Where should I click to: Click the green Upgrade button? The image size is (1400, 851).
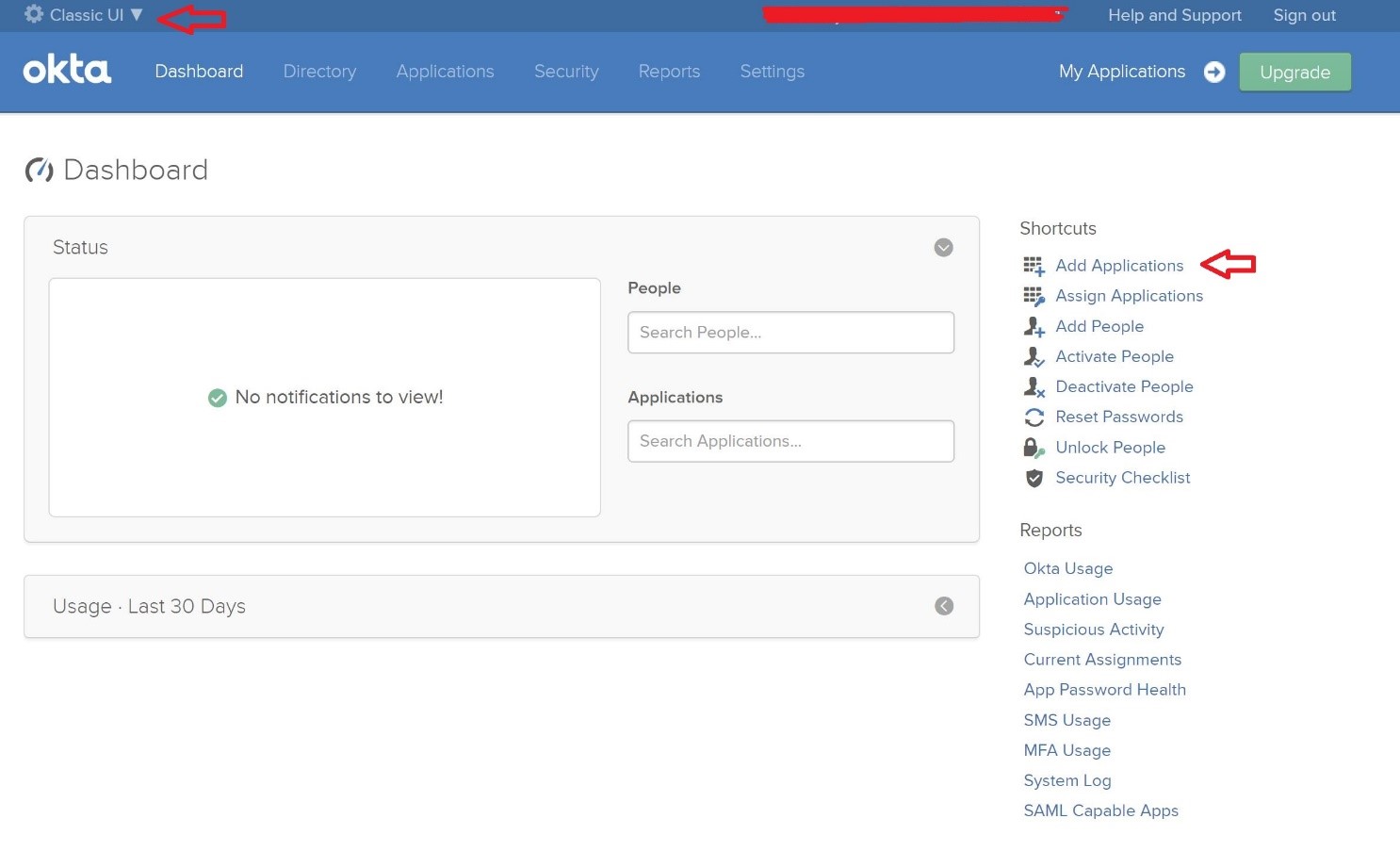pyautogui.click(x=1294, y=73)
